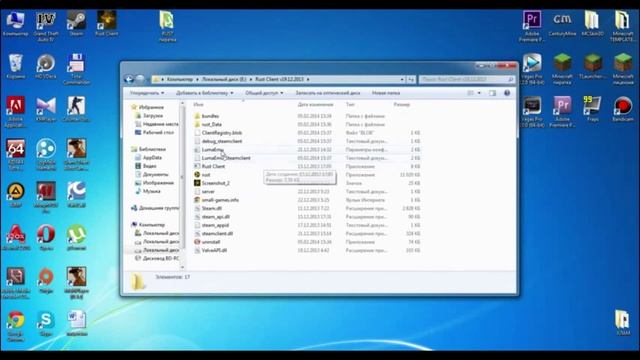This screenshot has width=640, height=360.
Task: Select Изображения library in navigation pane
Action: tap(155, 183)
